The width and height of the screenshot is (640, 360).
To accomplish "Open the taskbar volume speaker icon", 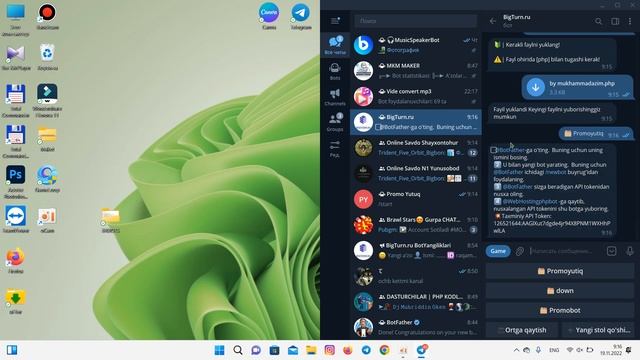I will pos(579,350).
